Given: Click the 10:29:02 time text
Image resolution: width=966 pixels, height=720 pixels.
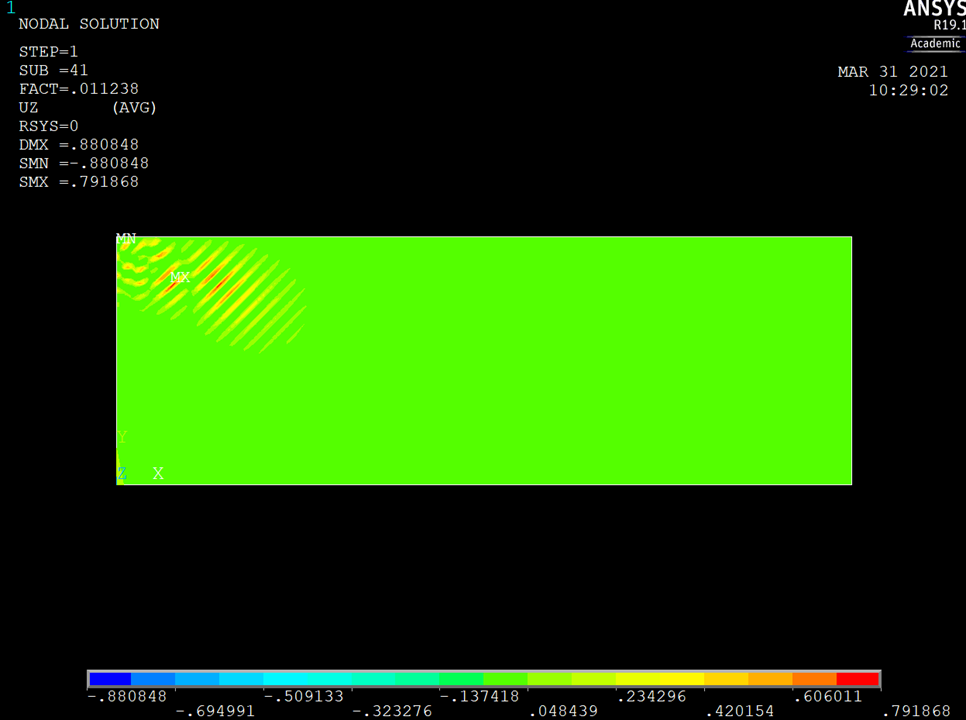Looking at the screenshot, I should point(908,91).
